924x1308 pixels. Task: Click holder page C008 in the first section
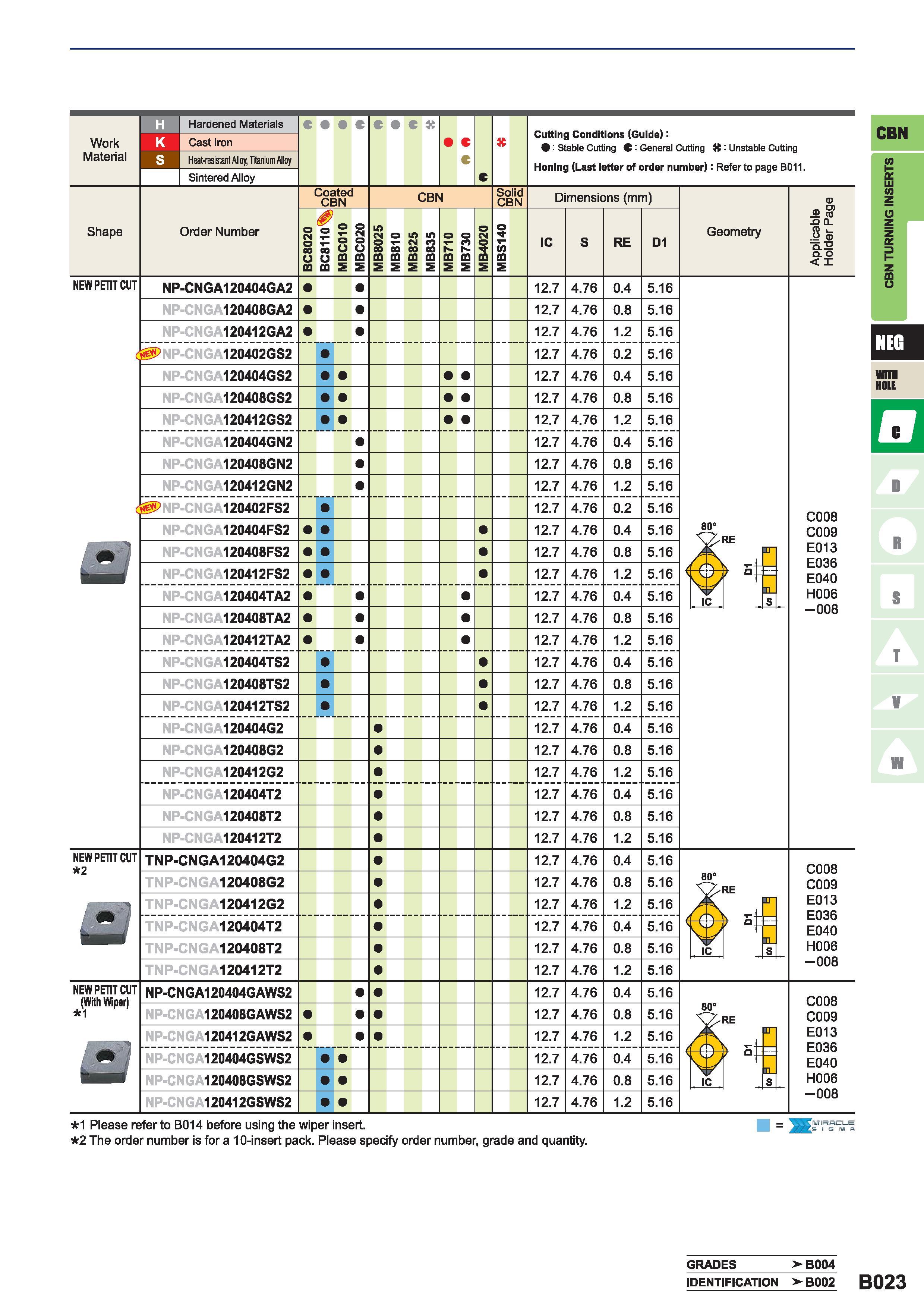(x=821, y=517)
